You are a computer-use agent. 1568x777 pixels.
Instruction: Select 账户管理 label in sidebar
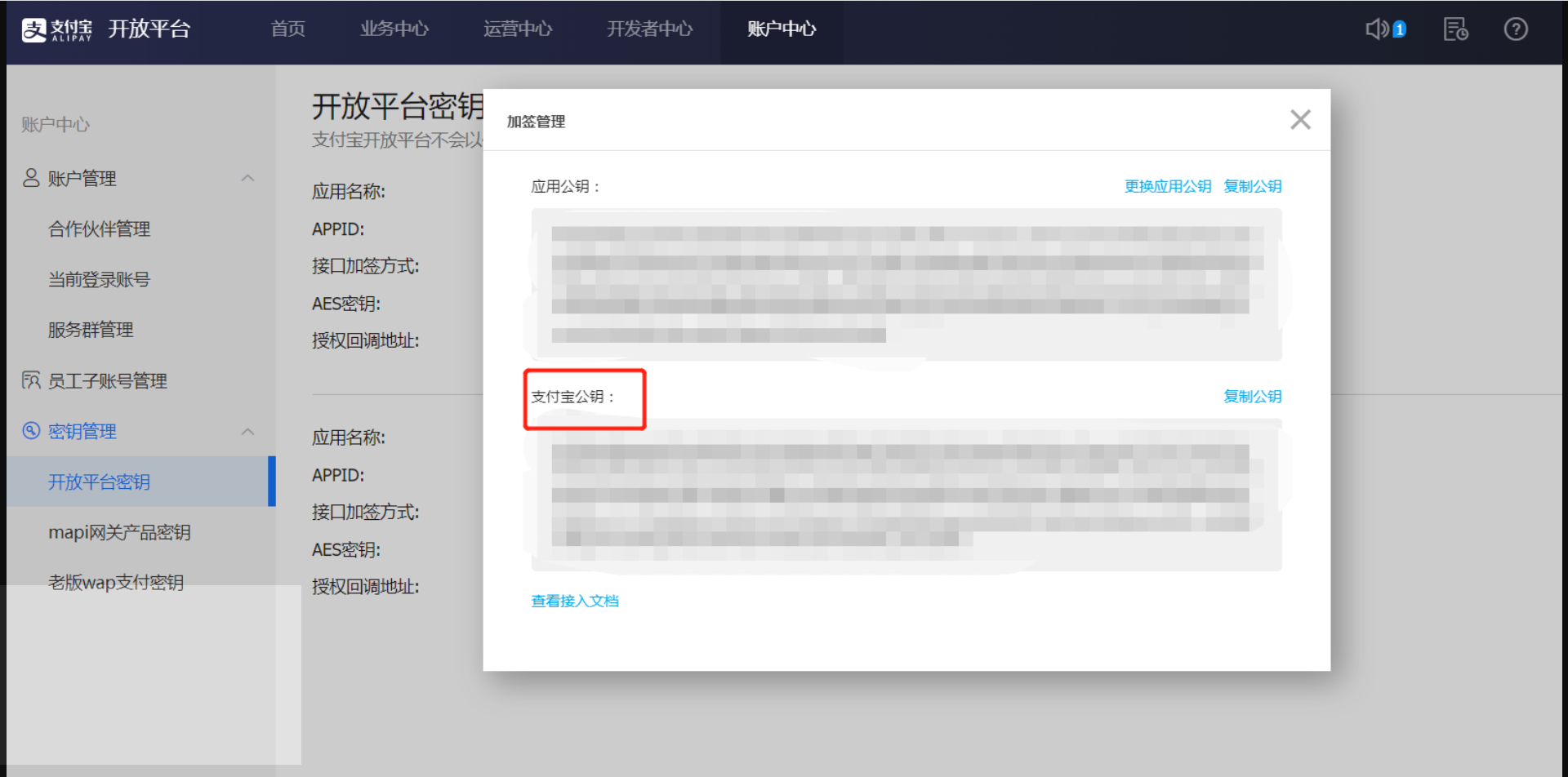coord(82,179)
